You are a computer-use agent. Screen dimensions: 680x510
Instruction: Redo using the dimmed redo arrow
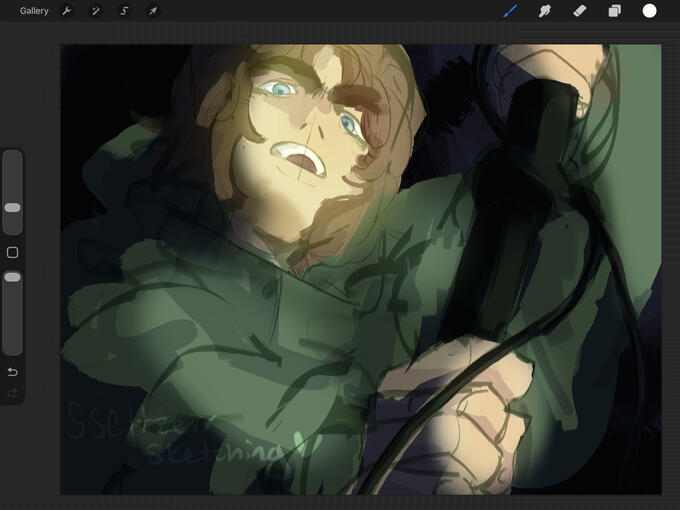tap(12, 393)
